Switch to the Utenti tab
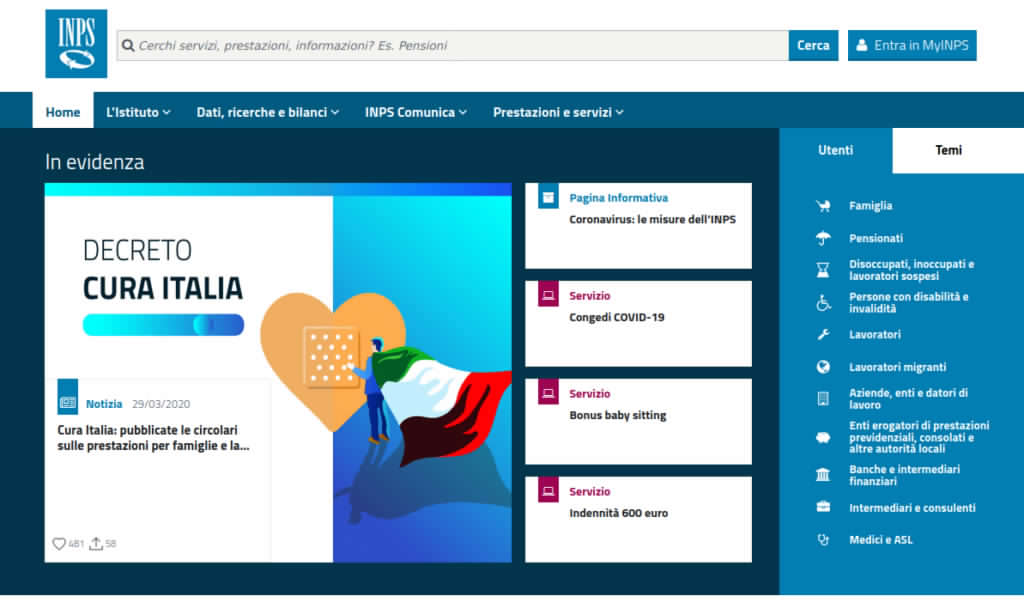This screenshot has width=1024, height=608. [835, 150]
